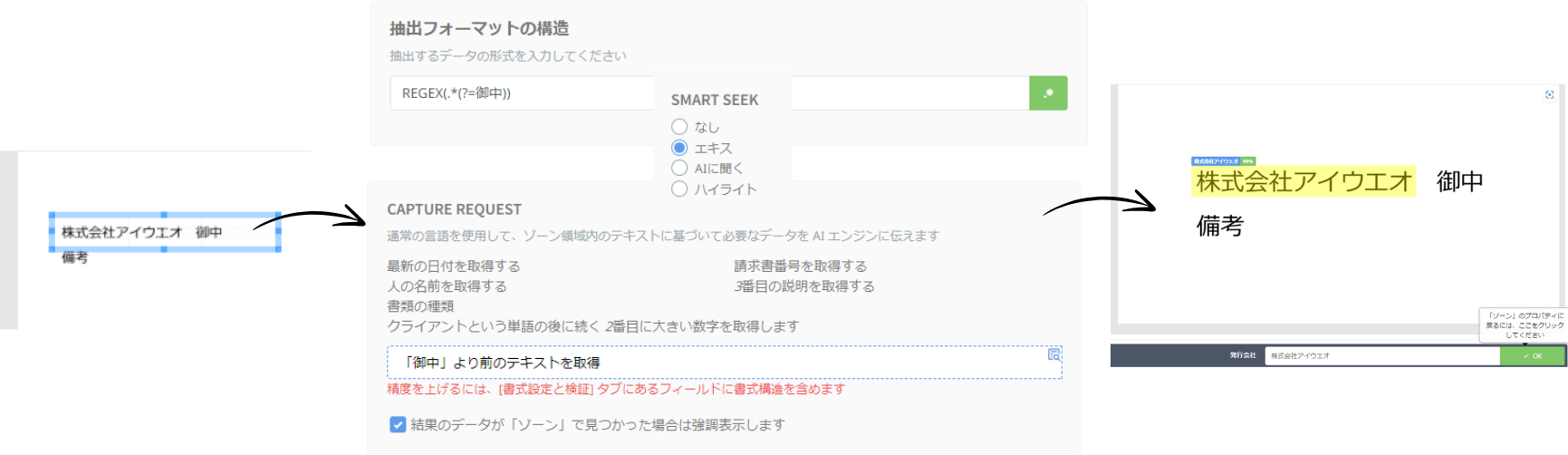The width and height of the screenshot is (1568, 455).
Task: Select the なし Smart Seek option
Action: (x=679, y=127)
